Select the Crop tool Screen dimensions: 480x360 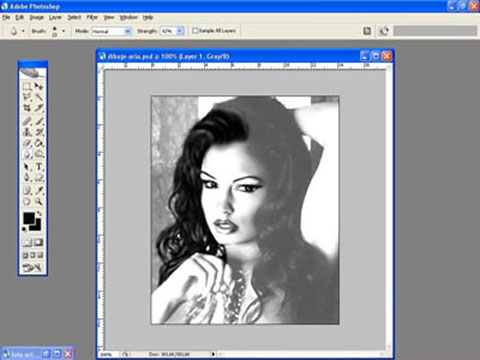click(x=27, y=108)
